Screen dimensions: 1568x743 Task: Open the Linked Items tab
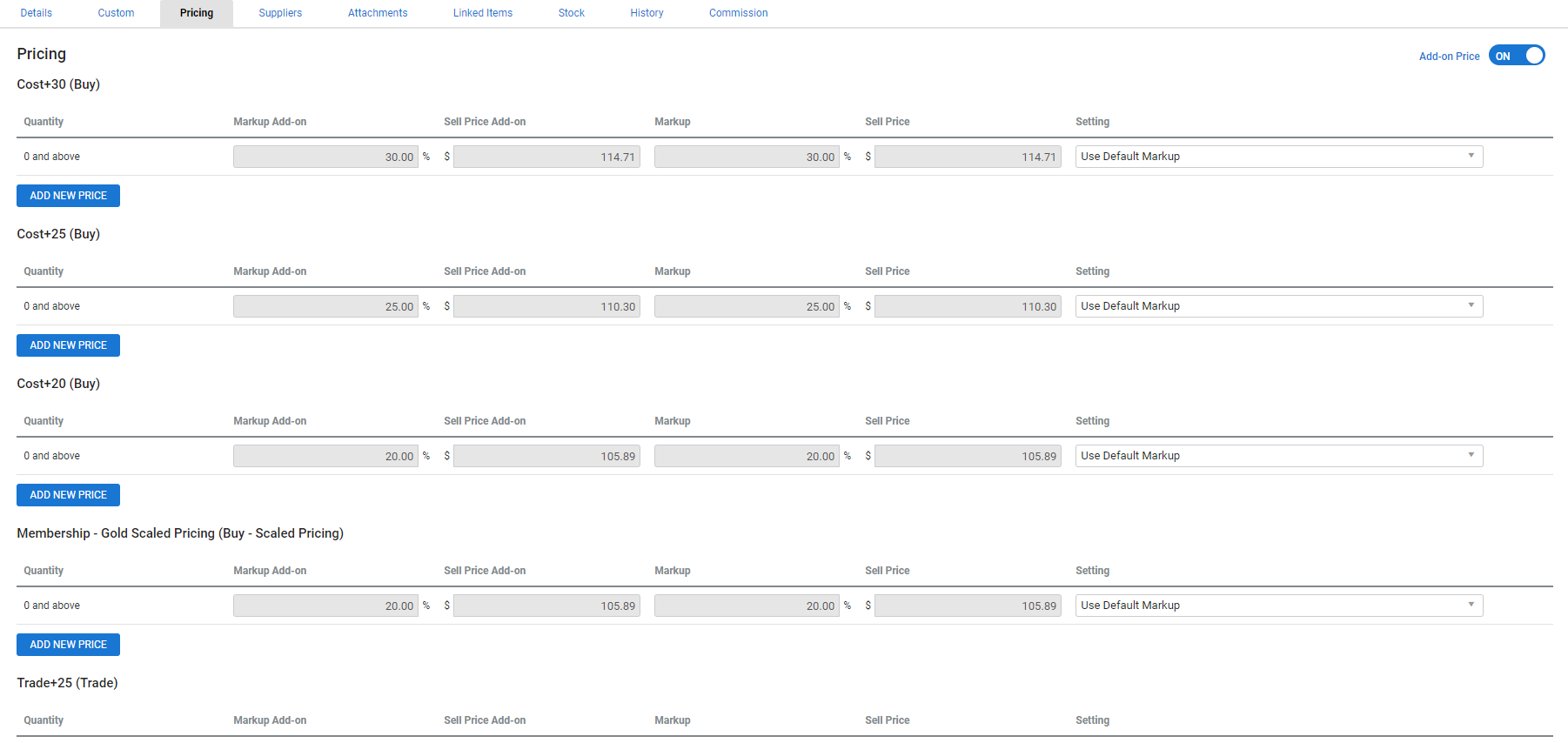pos(483,13)
